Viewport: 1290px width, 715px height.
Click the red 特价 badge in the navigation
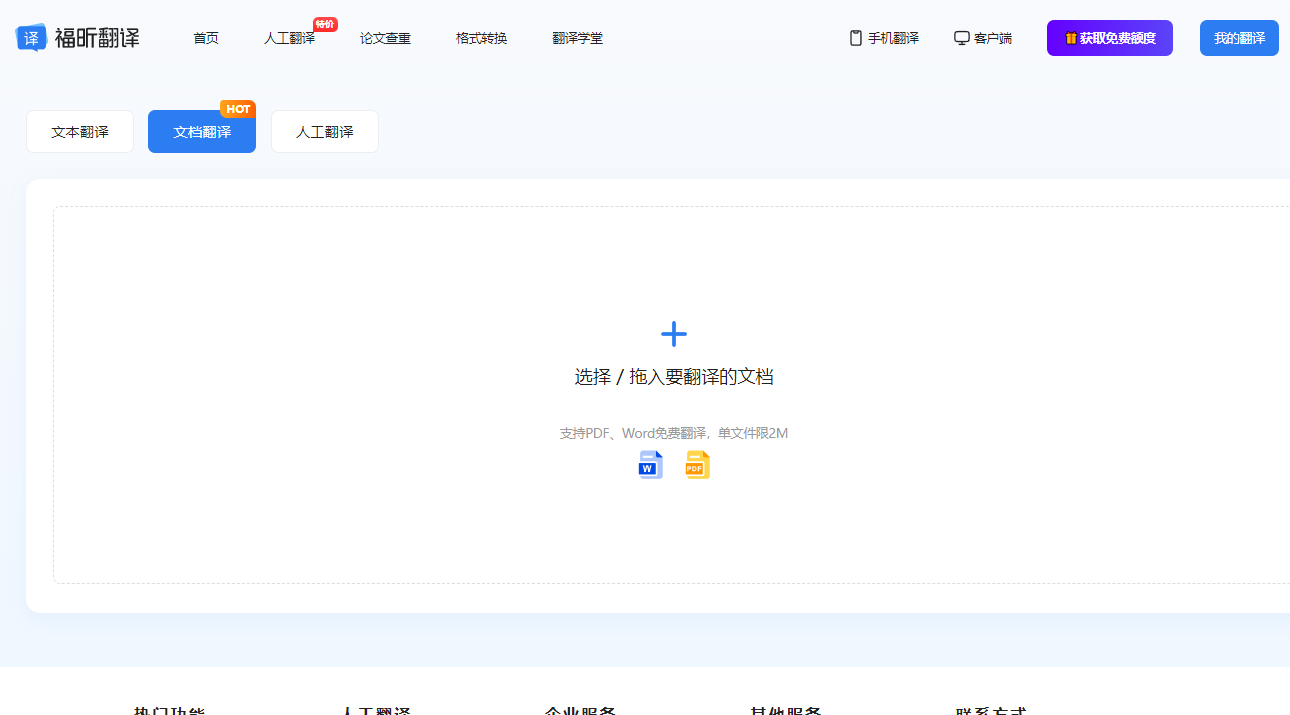[x=325, y=24]
